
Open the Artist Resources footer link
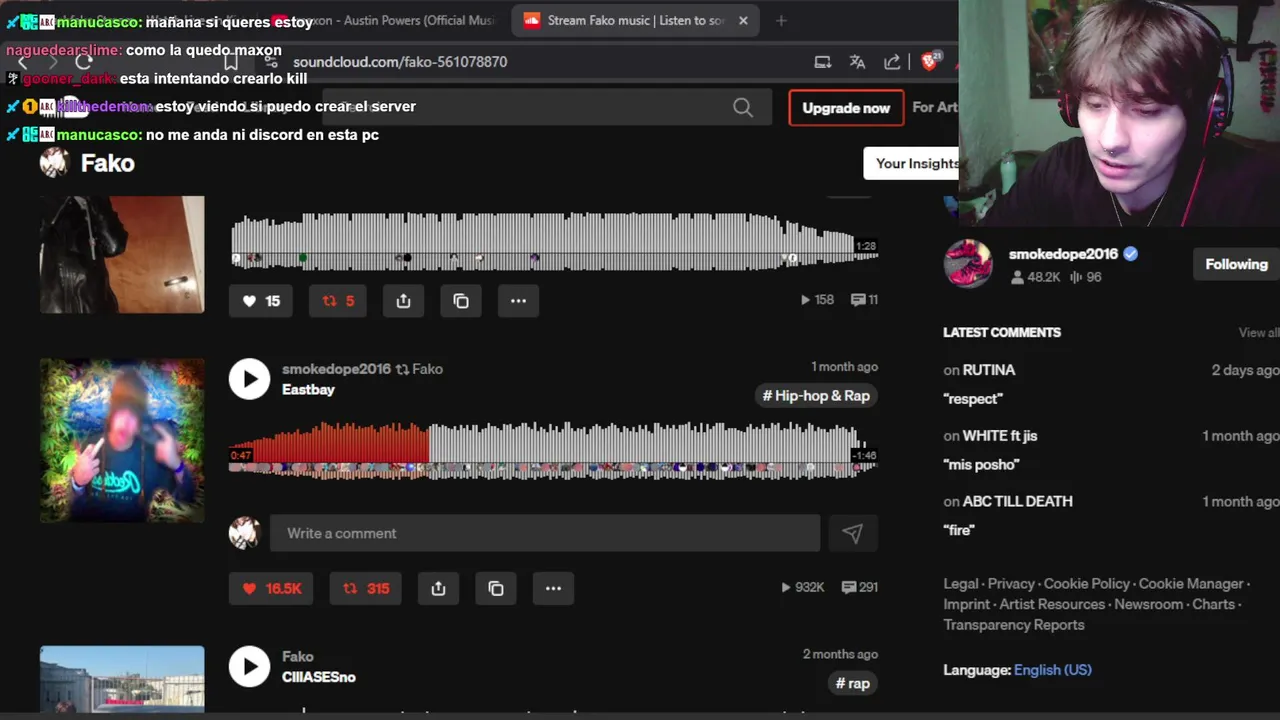point(1053,604)
